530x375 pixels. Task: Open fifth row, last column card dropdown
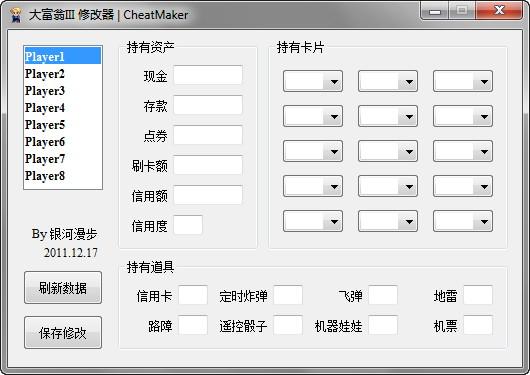click(x=463, y=221)
